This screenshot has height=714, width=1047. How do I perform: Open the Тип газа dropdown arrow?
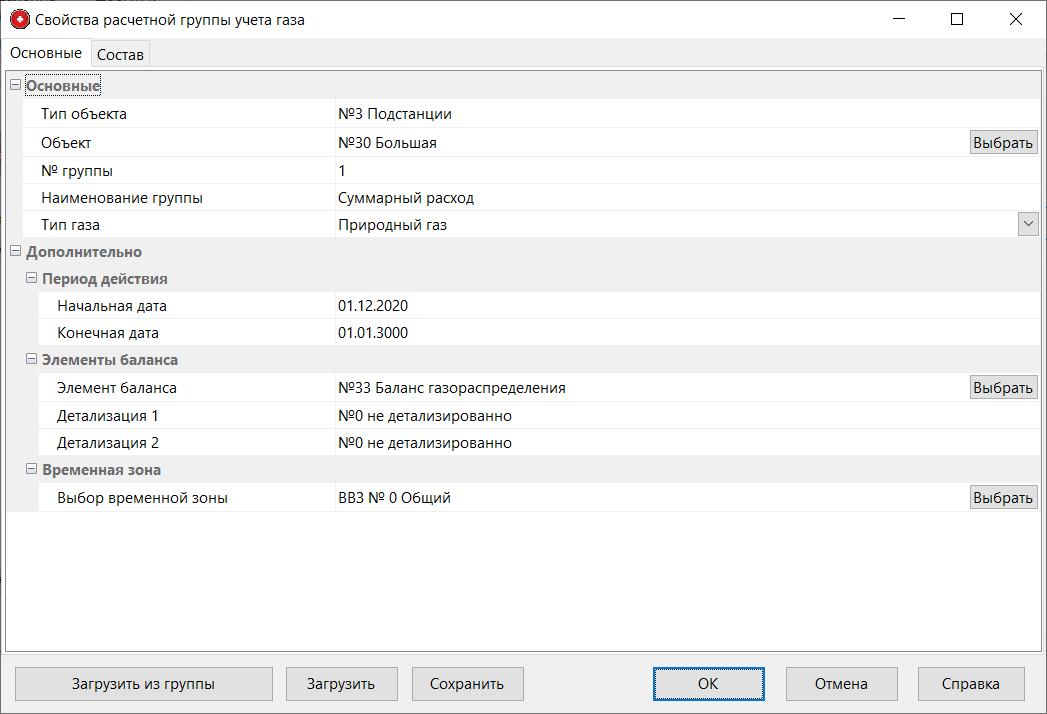click(x=1028, y=225)
